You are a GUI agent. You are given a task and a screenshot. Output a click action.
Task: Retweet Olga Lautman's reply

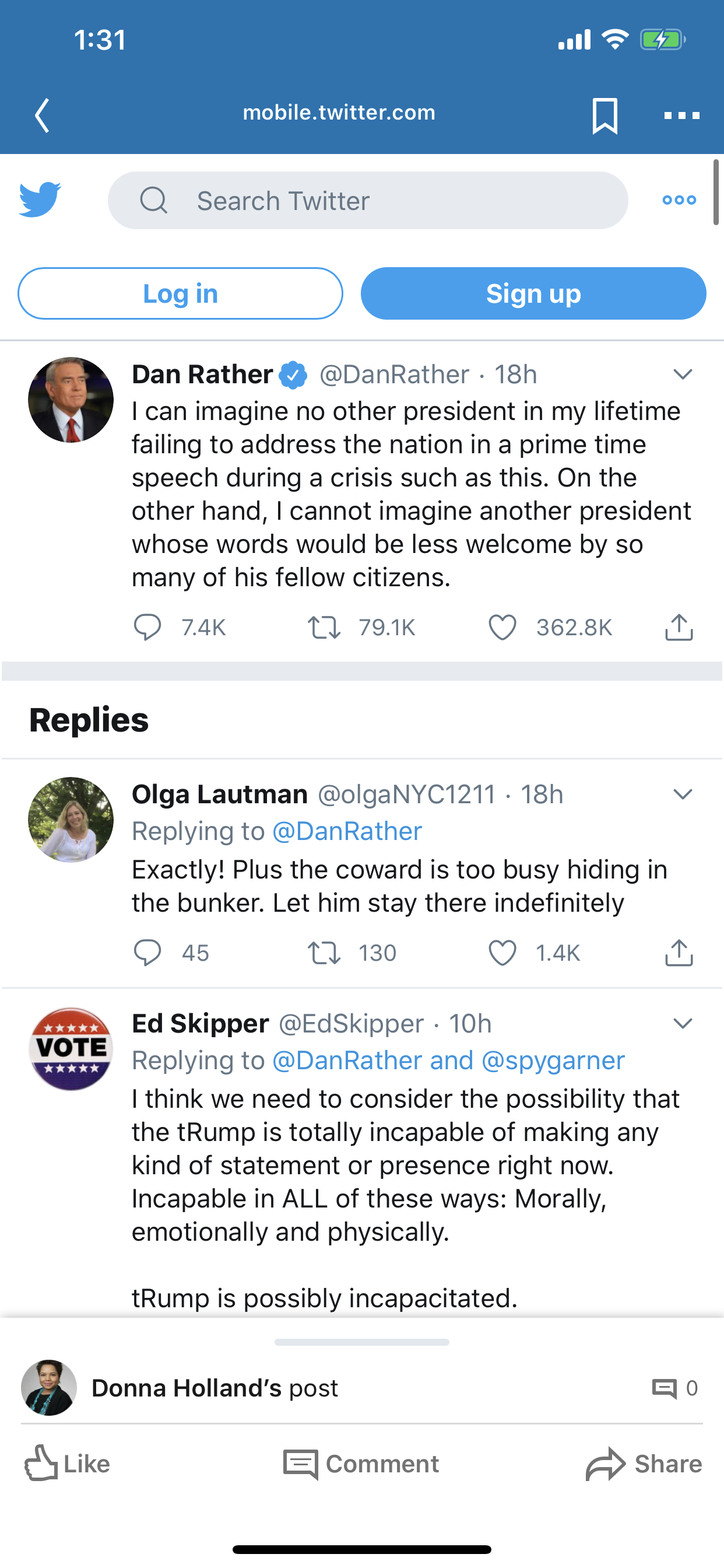(x=324, y=953)
